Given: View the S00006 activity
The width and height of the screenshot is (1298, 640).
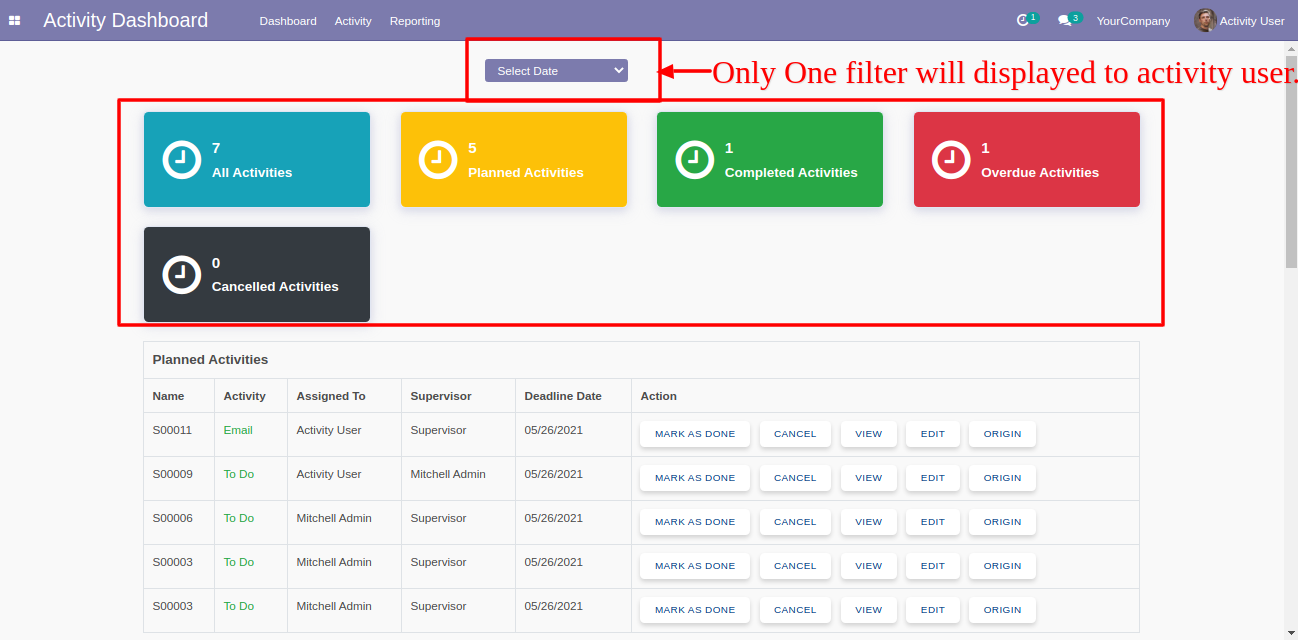Looking at the screenshot, I should click(x=869, y=522).
